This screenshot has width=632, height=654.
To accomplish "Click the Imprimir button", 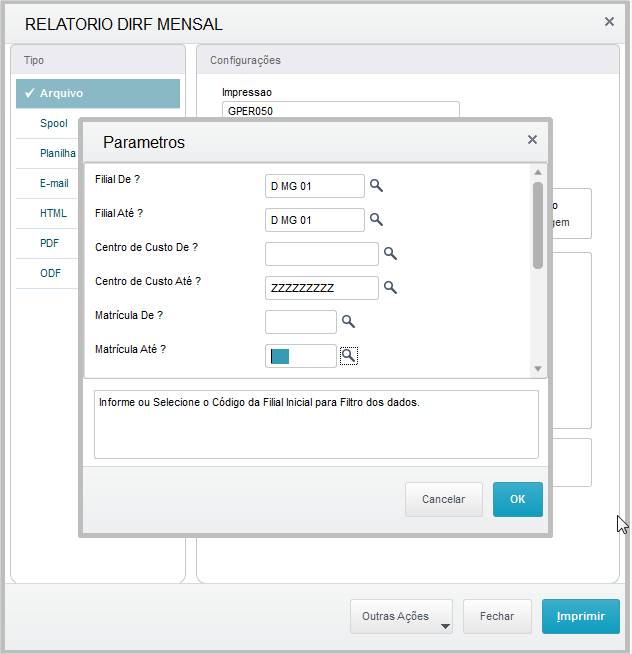I will pyautogui.click(x=581, y=616).
